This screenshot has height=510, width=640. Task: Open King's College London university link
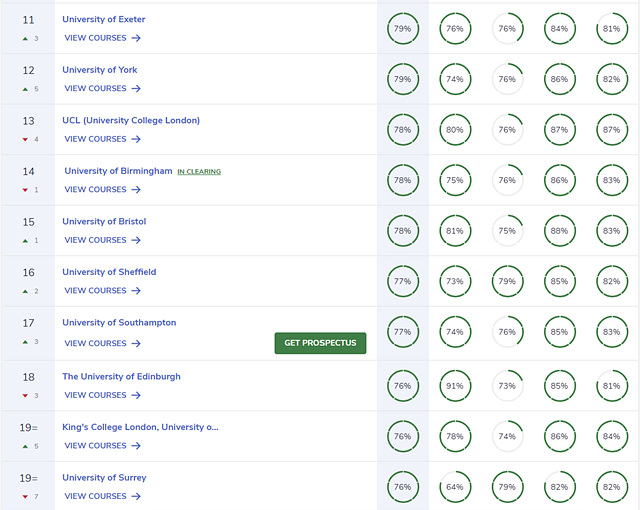click(140, 427)
